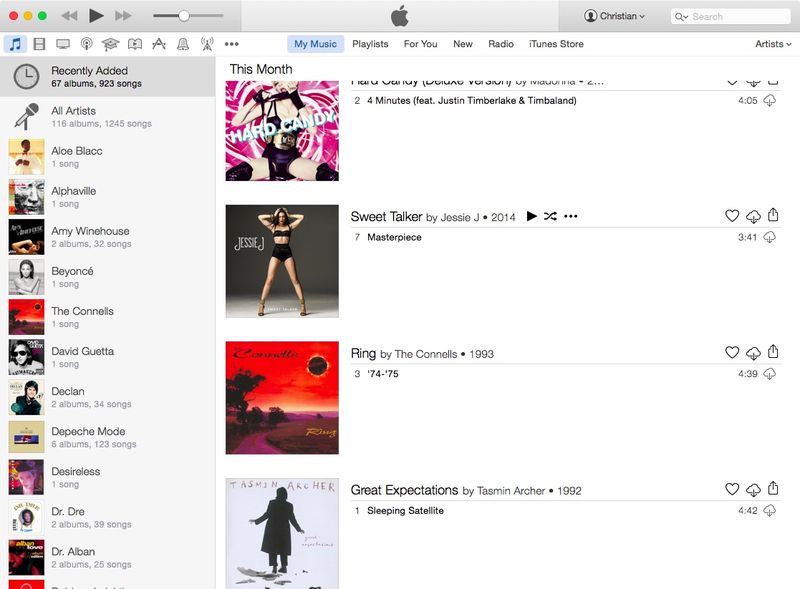Select artist Declan

click(x=107, y=397)
